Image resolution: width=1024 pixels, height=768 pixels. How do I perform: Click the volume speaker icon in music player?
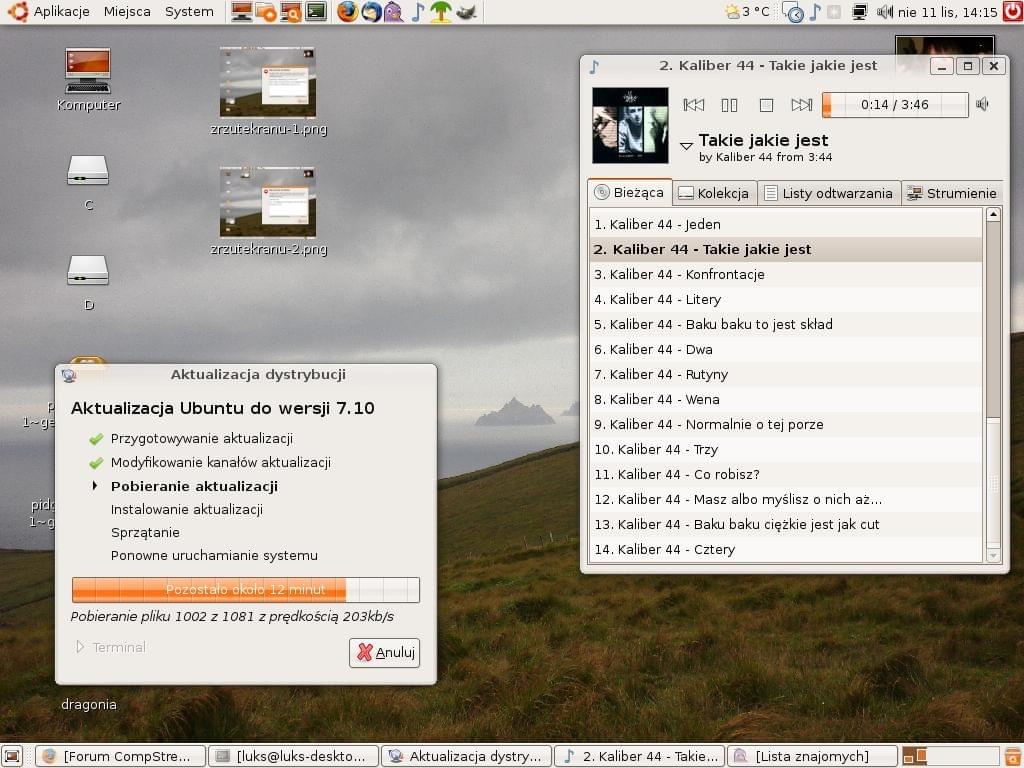[982, 104]
